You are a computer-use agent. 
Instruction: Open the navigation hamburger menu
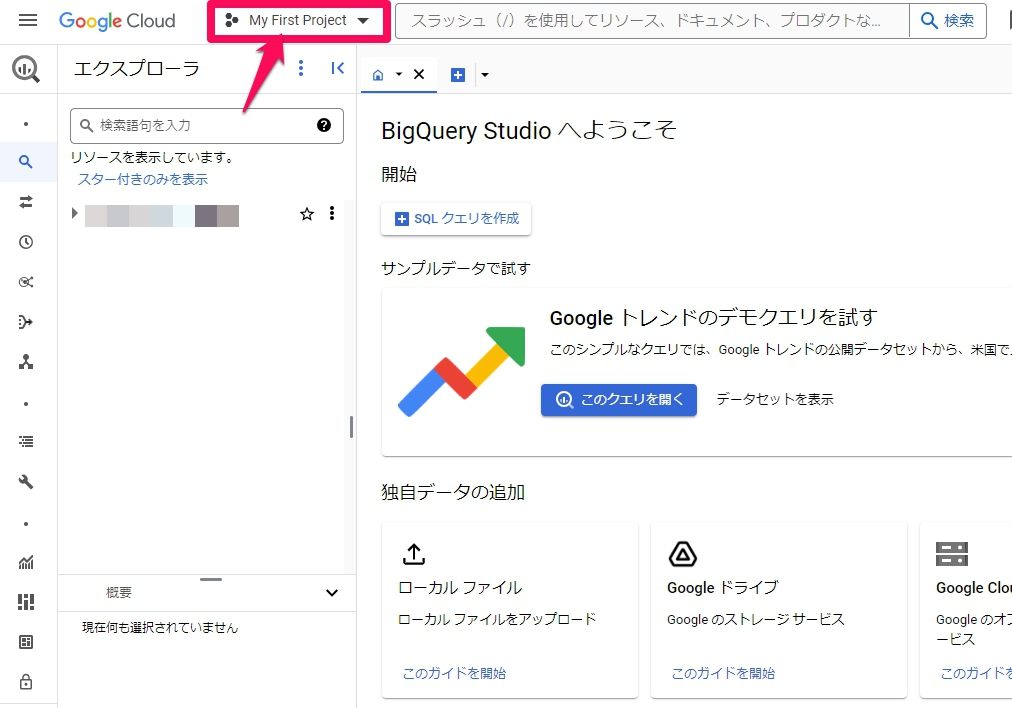28,19
